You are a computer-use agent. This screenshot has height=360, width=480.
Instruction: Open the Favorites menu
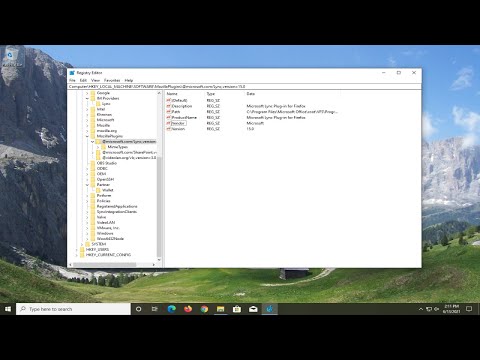[x=112, y=80]
